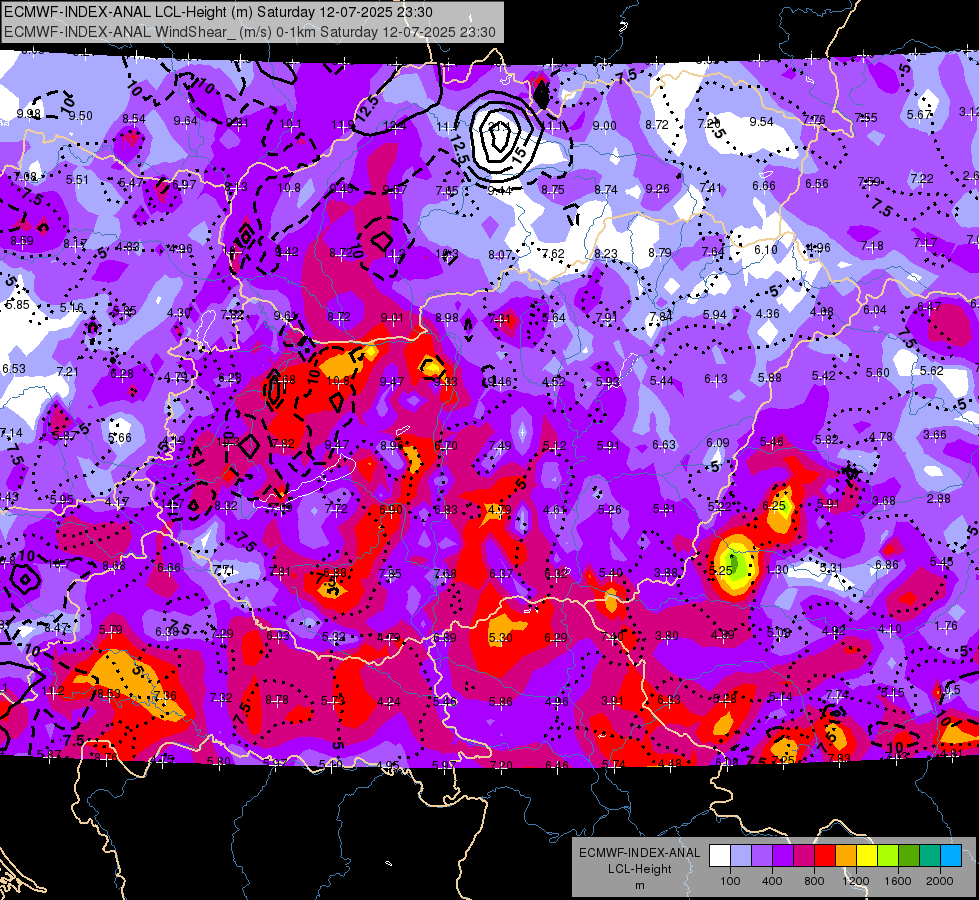Click the wind shear value 6.25
The height and width of the screenshot is (900, 979).
click(x=774, y=505)
